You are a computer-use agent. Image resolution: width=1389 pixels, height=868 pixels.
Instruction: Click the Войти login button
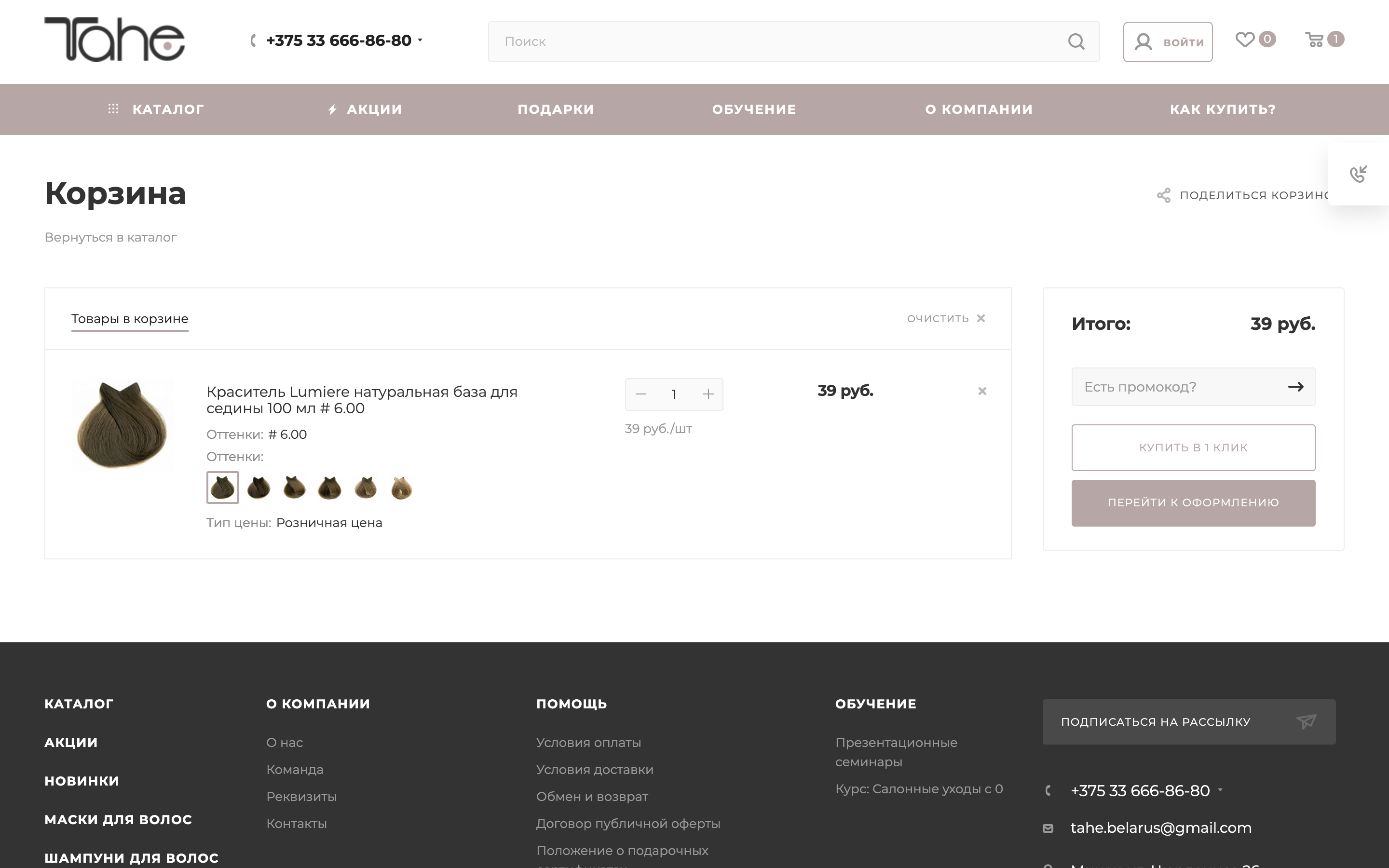click(1168, 42)
